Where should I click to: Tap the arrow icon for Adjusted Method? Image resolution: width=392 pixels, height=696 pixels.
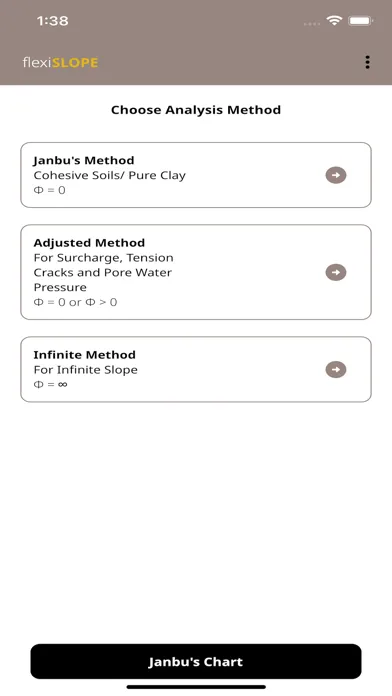click(x=336, y=272)
